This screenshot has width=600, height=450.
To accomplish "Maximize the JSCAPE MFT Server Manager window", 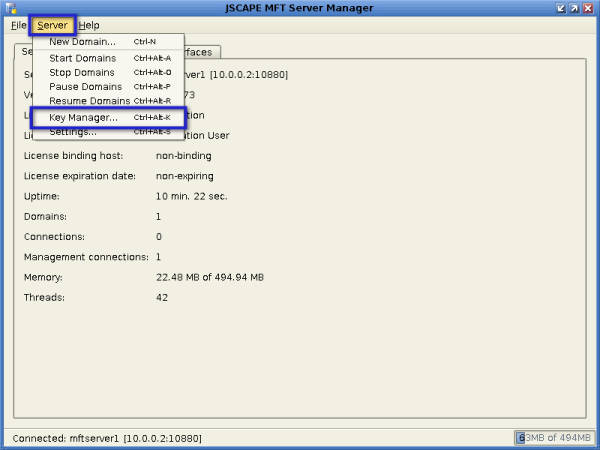I will point(574,8).
